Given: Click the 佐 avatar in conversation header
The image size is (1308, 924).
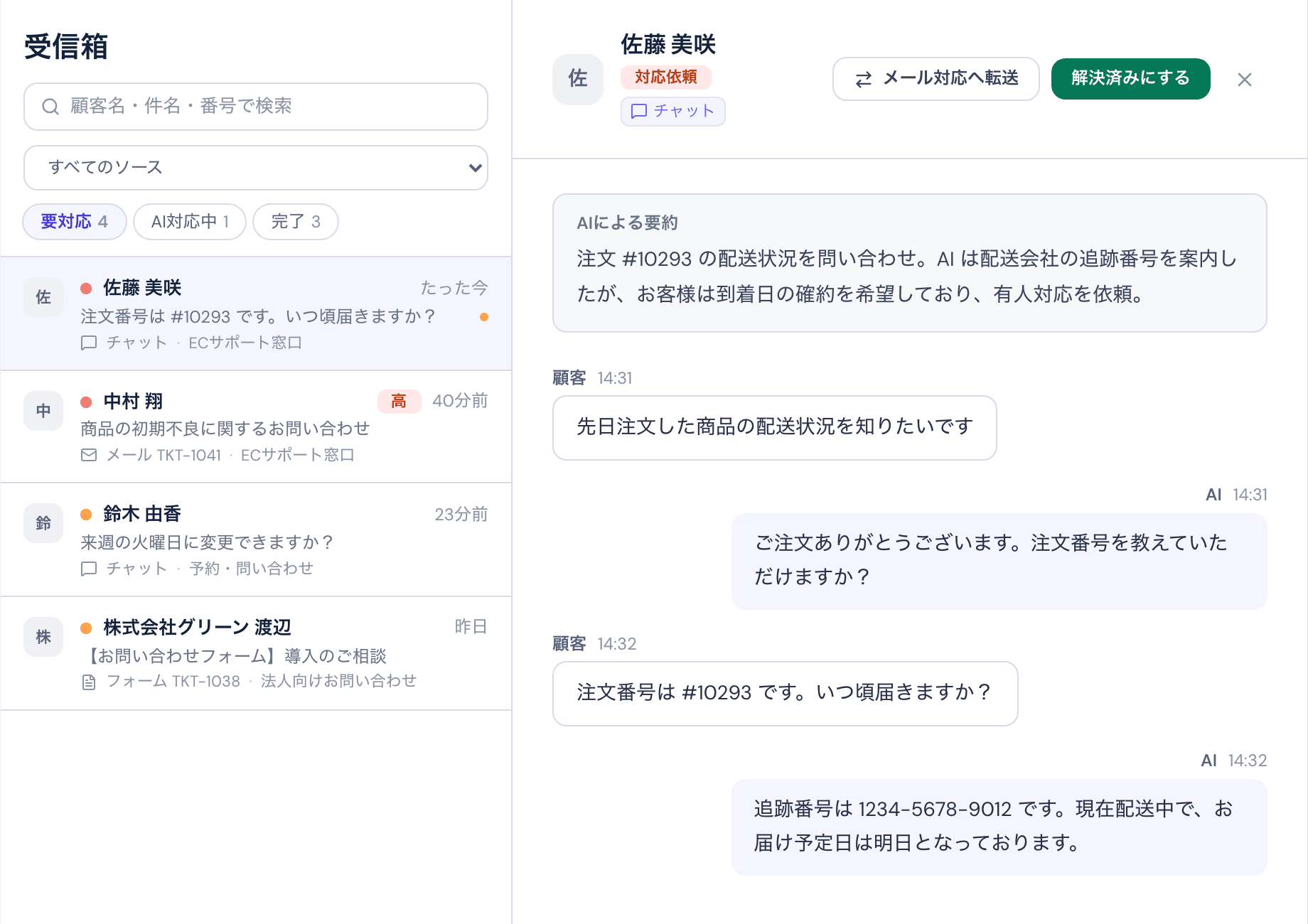Looking at the screenshot, I should pyautogui.click(x=578, y=79).
